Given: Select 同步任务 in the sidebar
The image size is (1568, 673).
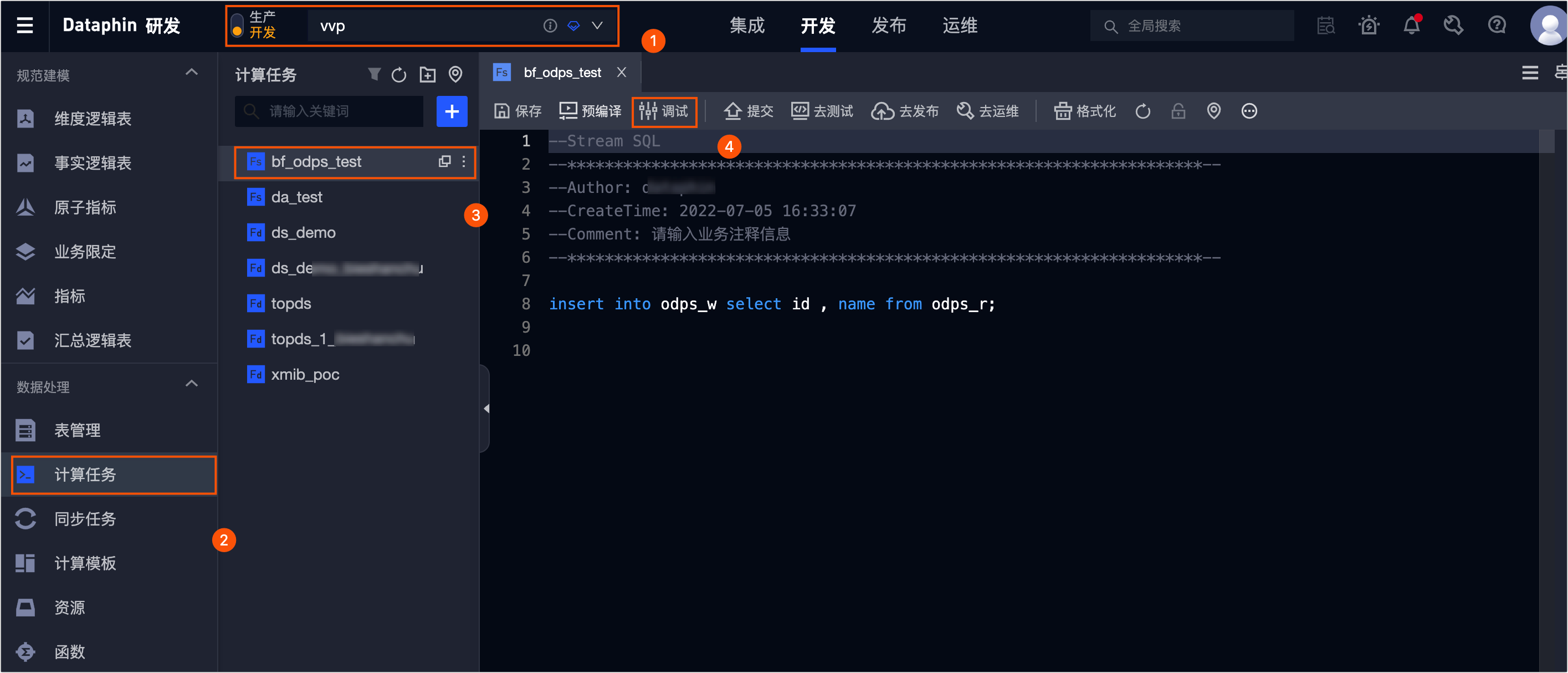Looking at the screenshot, I should pos(85,518).
